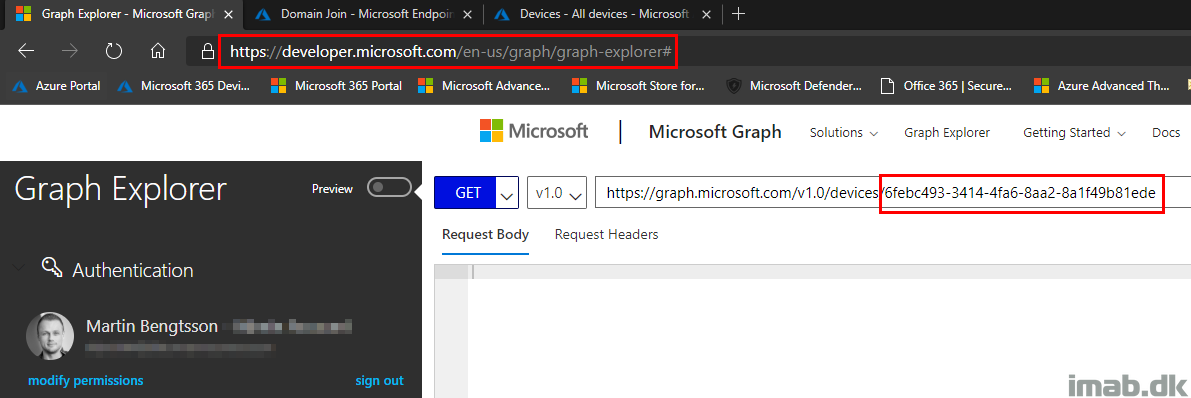Viewport: 1191px width, 398px height.
Task: Switch to Domain Join - Microsoft Endpoint tab
Action: click(364, 14)
